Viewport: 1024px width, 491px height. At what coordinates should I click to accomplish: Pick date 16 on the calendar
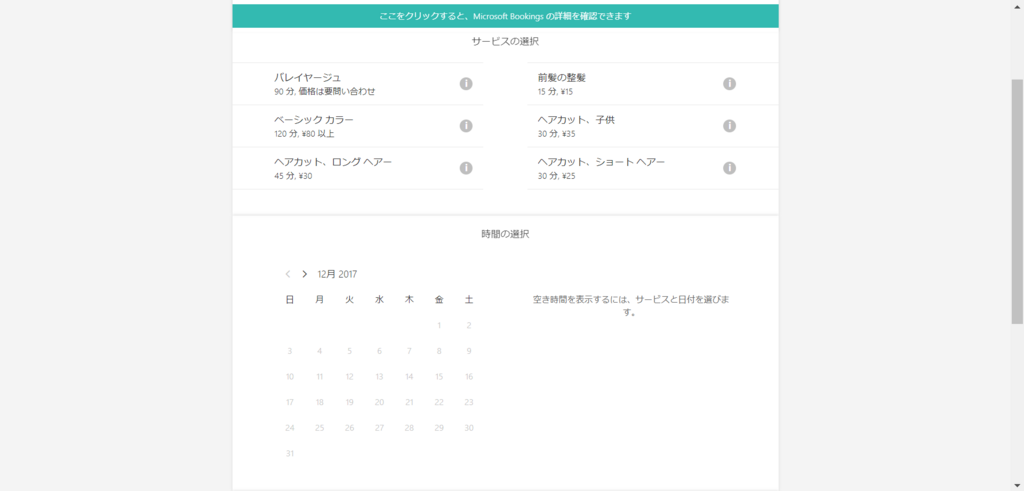469,377
